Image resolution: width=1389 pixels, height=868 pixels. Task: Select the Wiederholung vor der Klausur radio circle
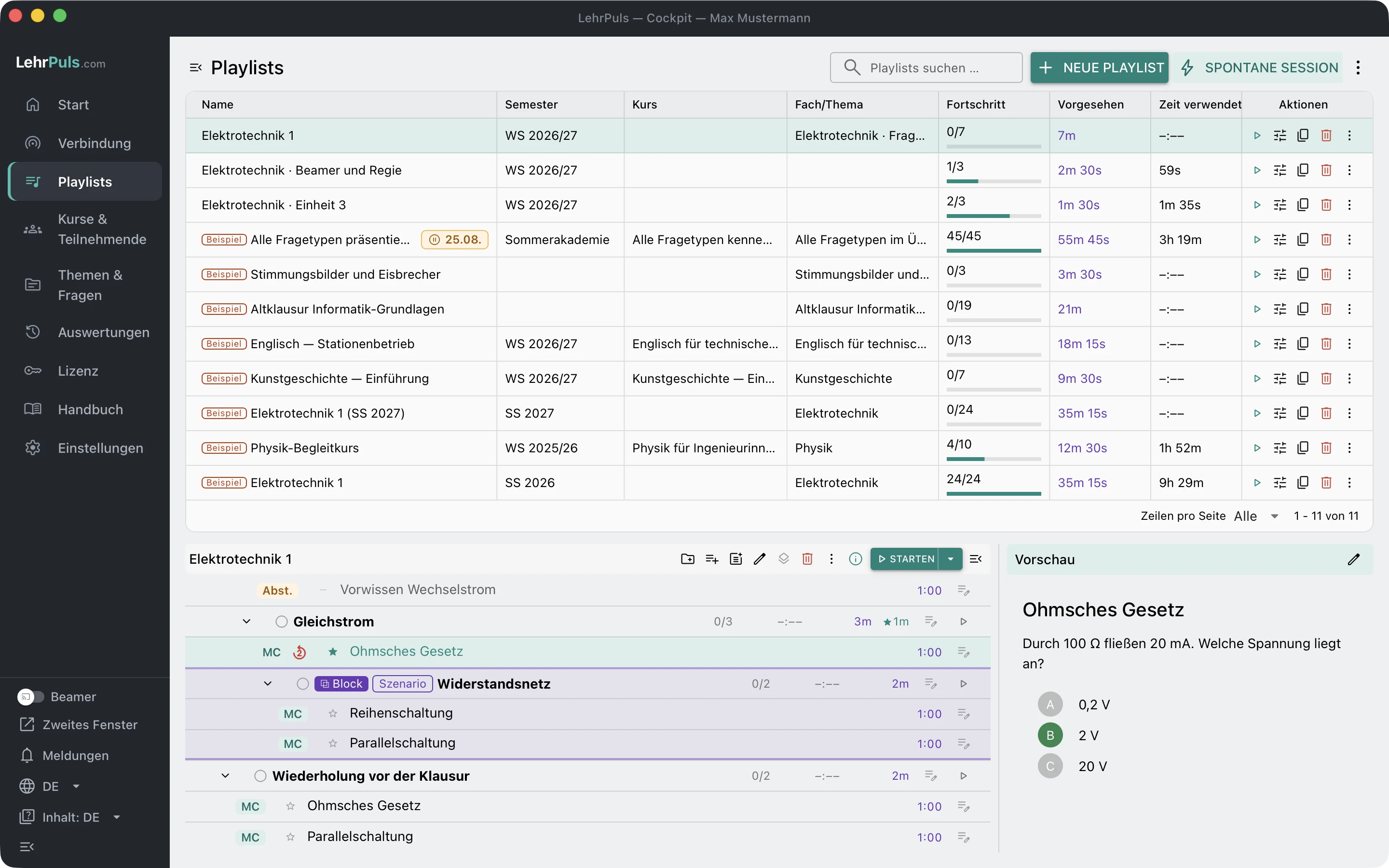(x=260, y=776)
